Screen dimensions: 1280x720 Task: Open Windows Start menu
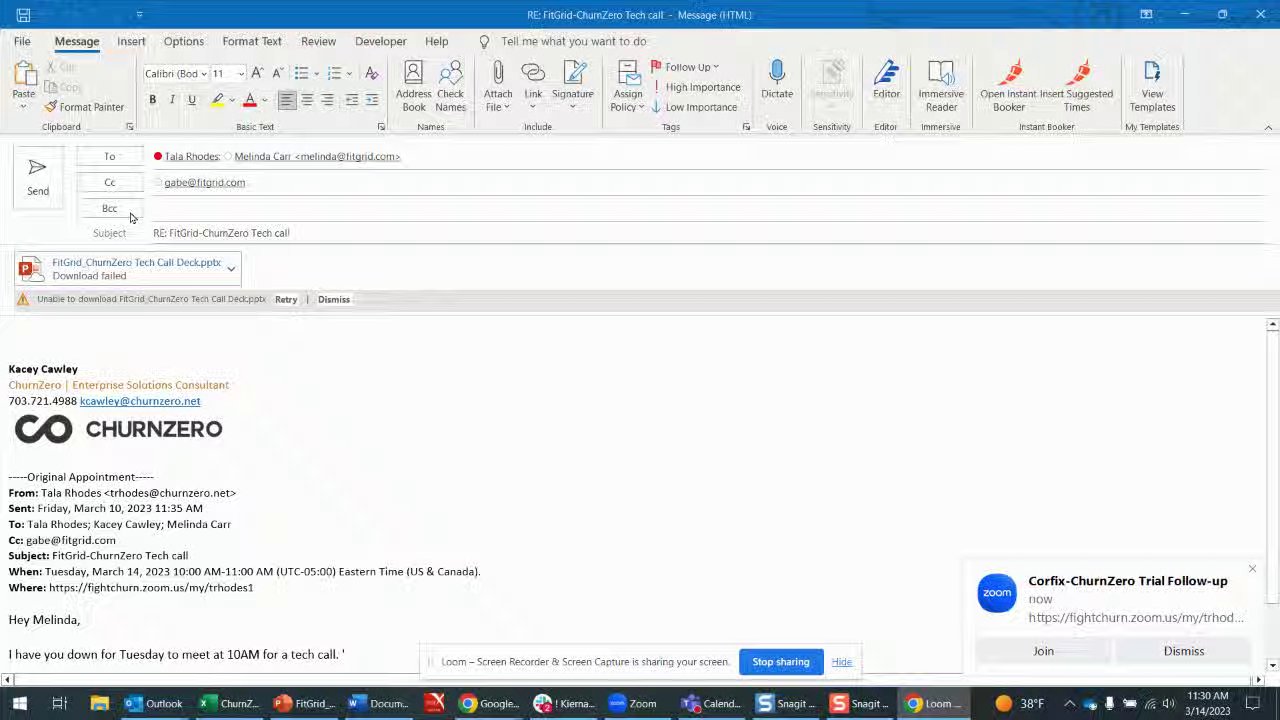[x=20, y=703]
